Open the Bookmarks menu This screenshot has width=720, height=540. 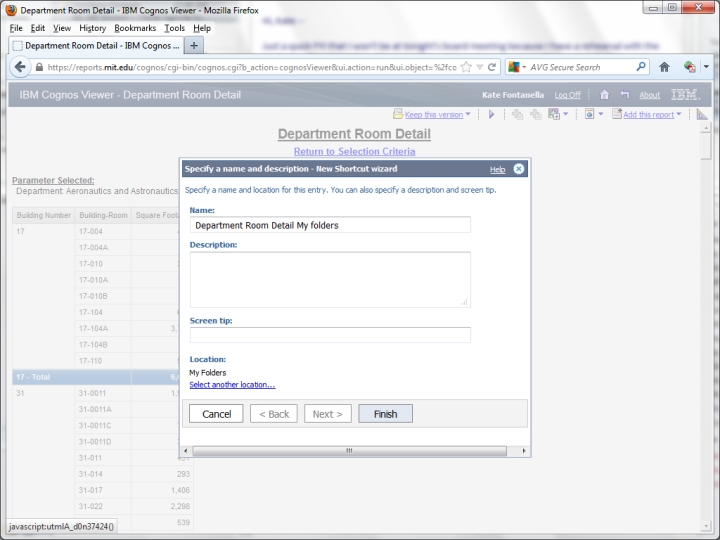pyautogui.click(x=135, y=28)
